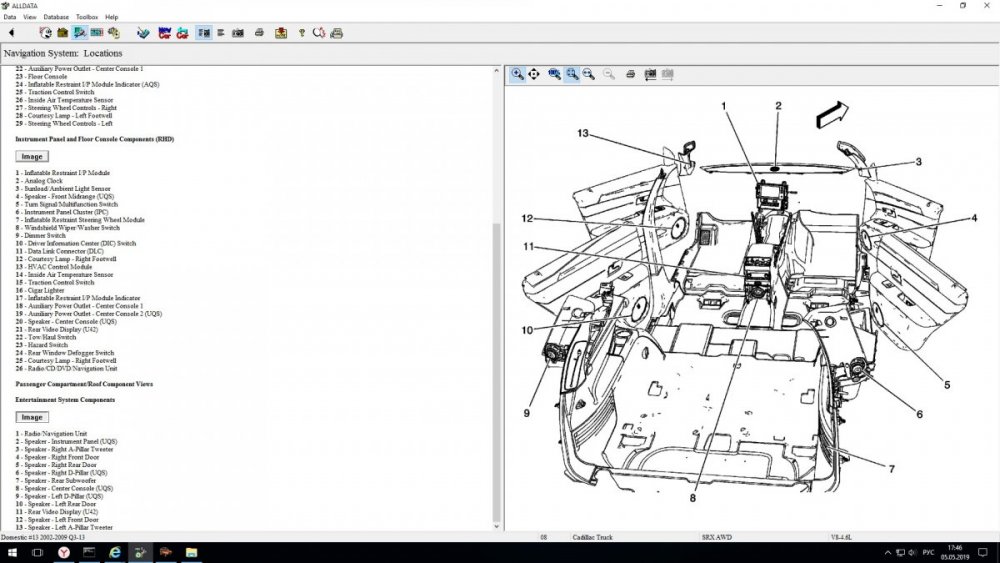Open the Data menu
Viewport: 1000px width, 563px height.
[x=9, y=17]
